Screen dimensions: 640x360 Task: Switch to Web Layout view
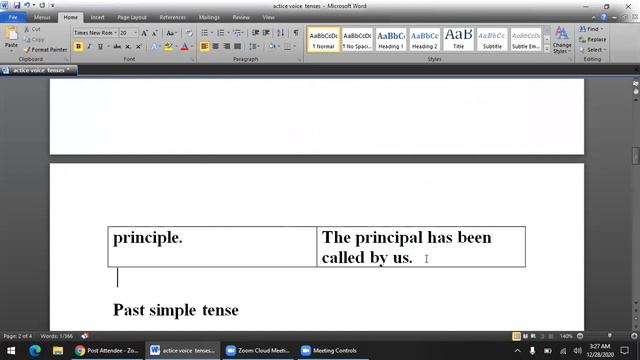[x=533, y=336]
